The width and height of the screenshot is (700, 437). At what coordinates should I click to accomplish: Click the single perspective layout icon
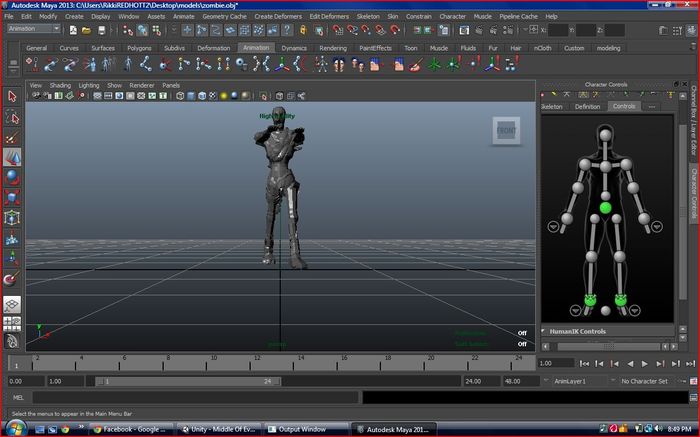[x=12, y=305]
